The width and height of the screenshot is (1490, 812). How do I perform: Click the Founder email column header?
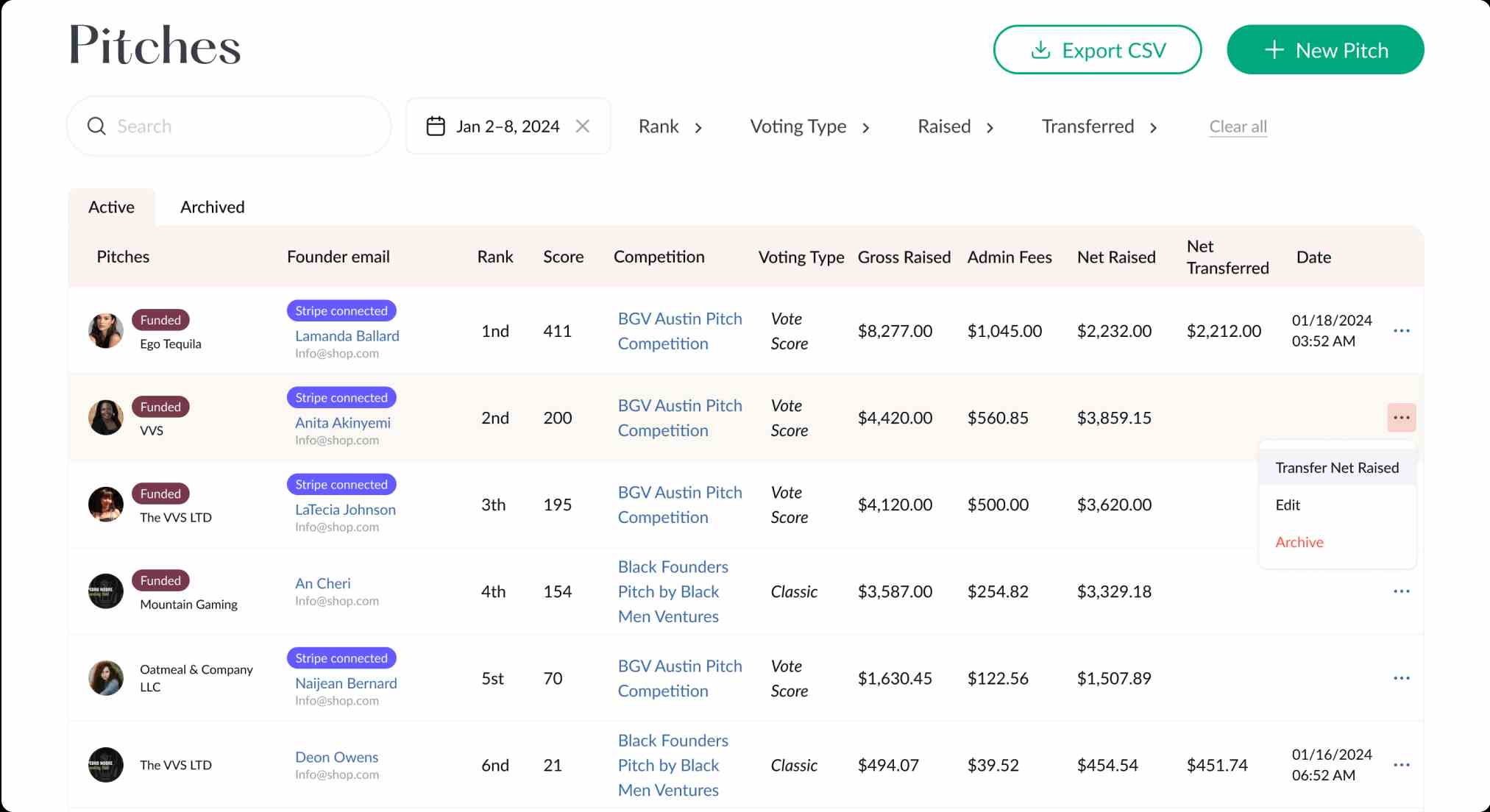pyautogui.click(x=338, y=257)
